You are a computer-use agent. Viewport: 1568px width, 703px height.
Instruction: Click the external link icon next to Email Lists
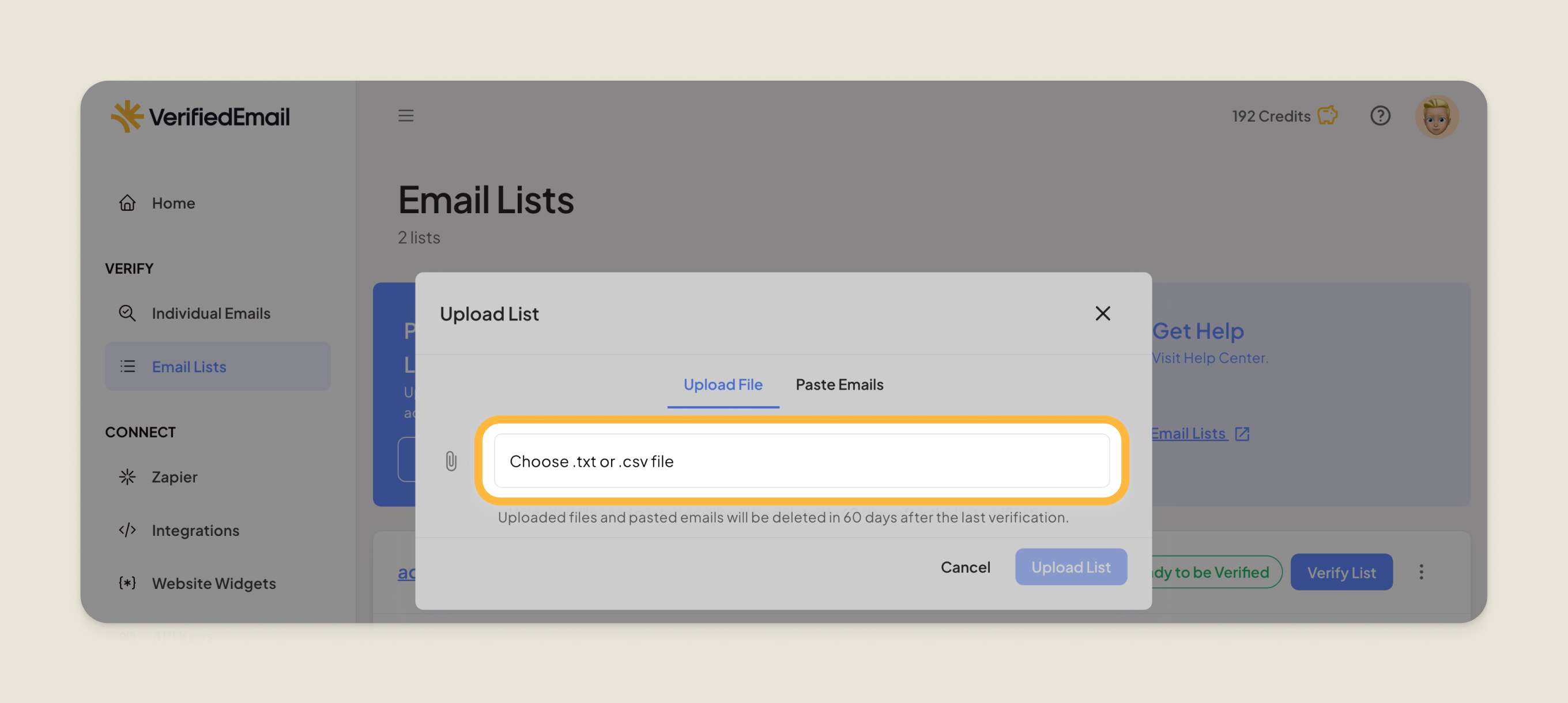pyautogui.click(x=1242, y=433)
